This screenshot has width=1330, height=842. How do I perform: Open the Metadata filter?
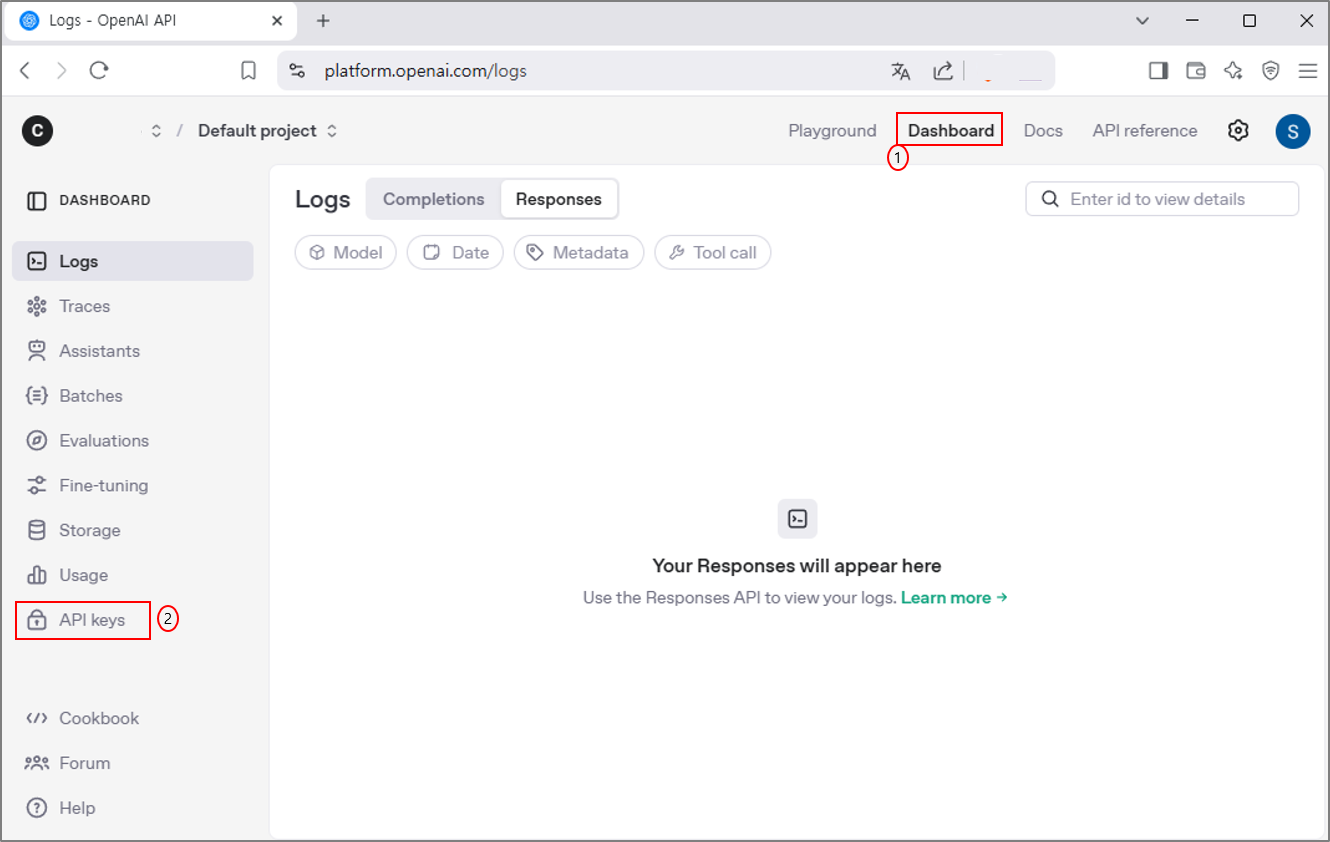point(579,253)
